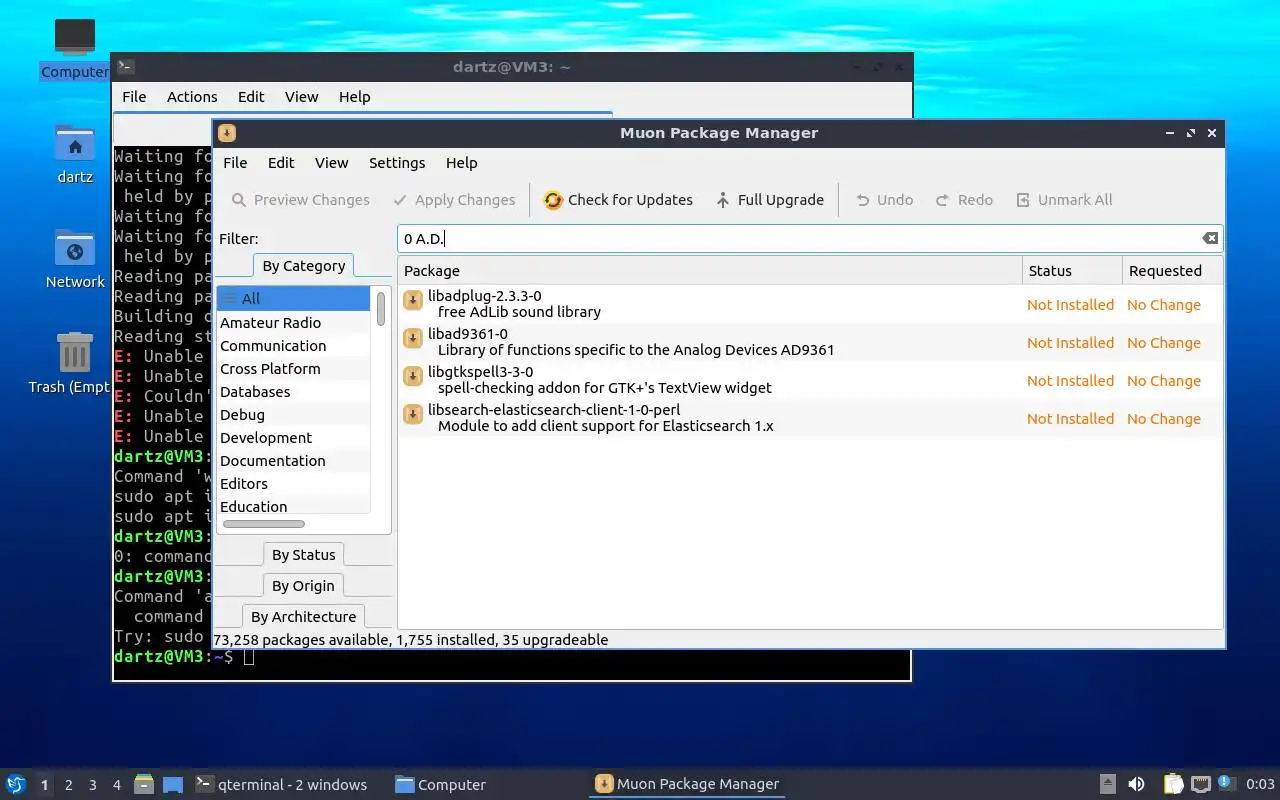1280x800 pixels.
Task: Open the Computer desktop icon
Action: click(75, 48)
